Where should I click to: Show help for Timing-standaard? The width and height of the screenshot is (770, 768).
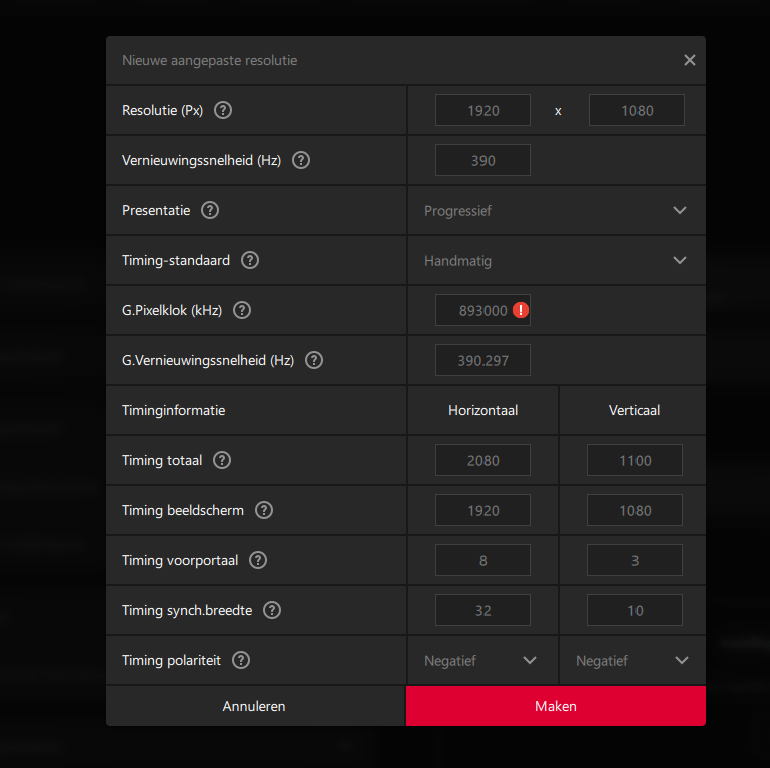point(250,260)
